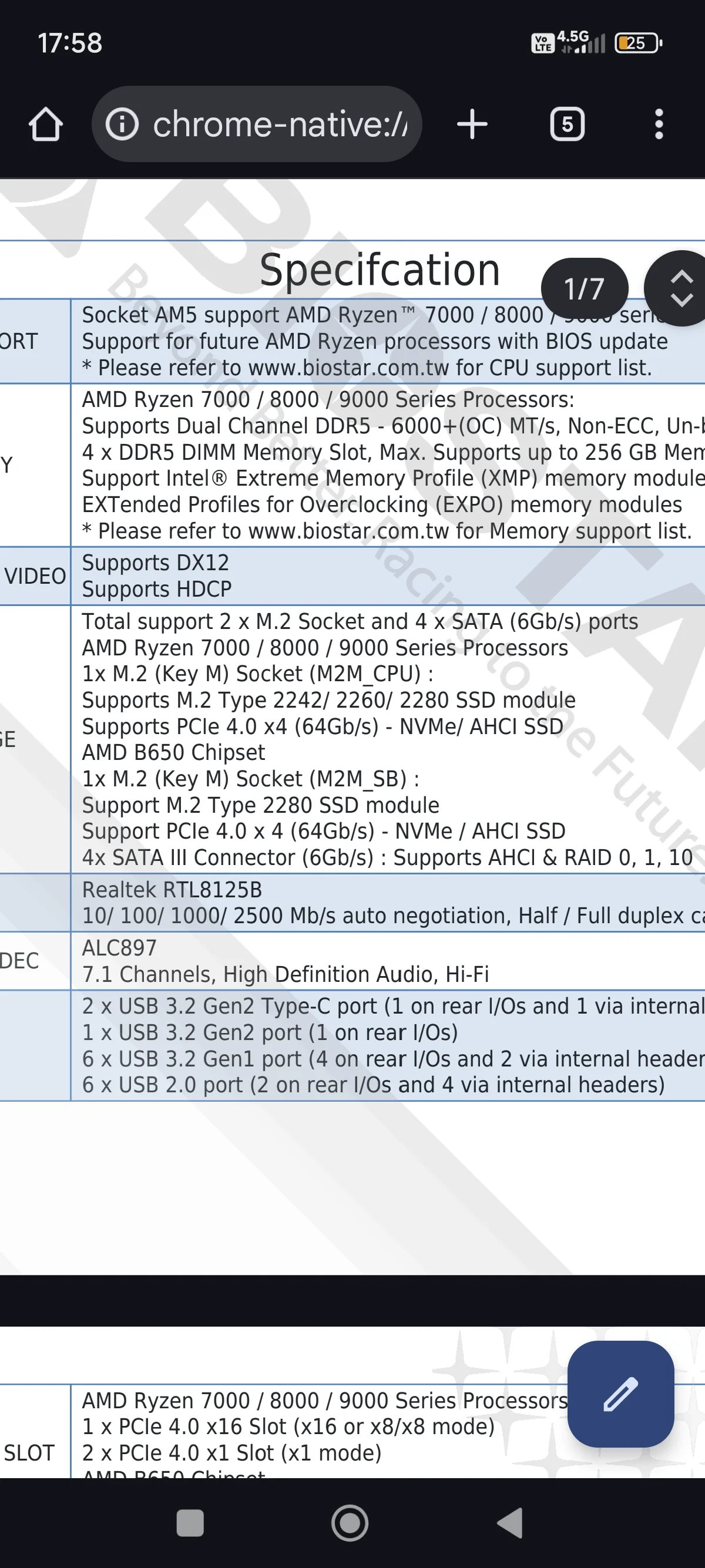Open a new tab with plus icon
Viewport: 705px width, 1568px height.
tap(472, 125)
